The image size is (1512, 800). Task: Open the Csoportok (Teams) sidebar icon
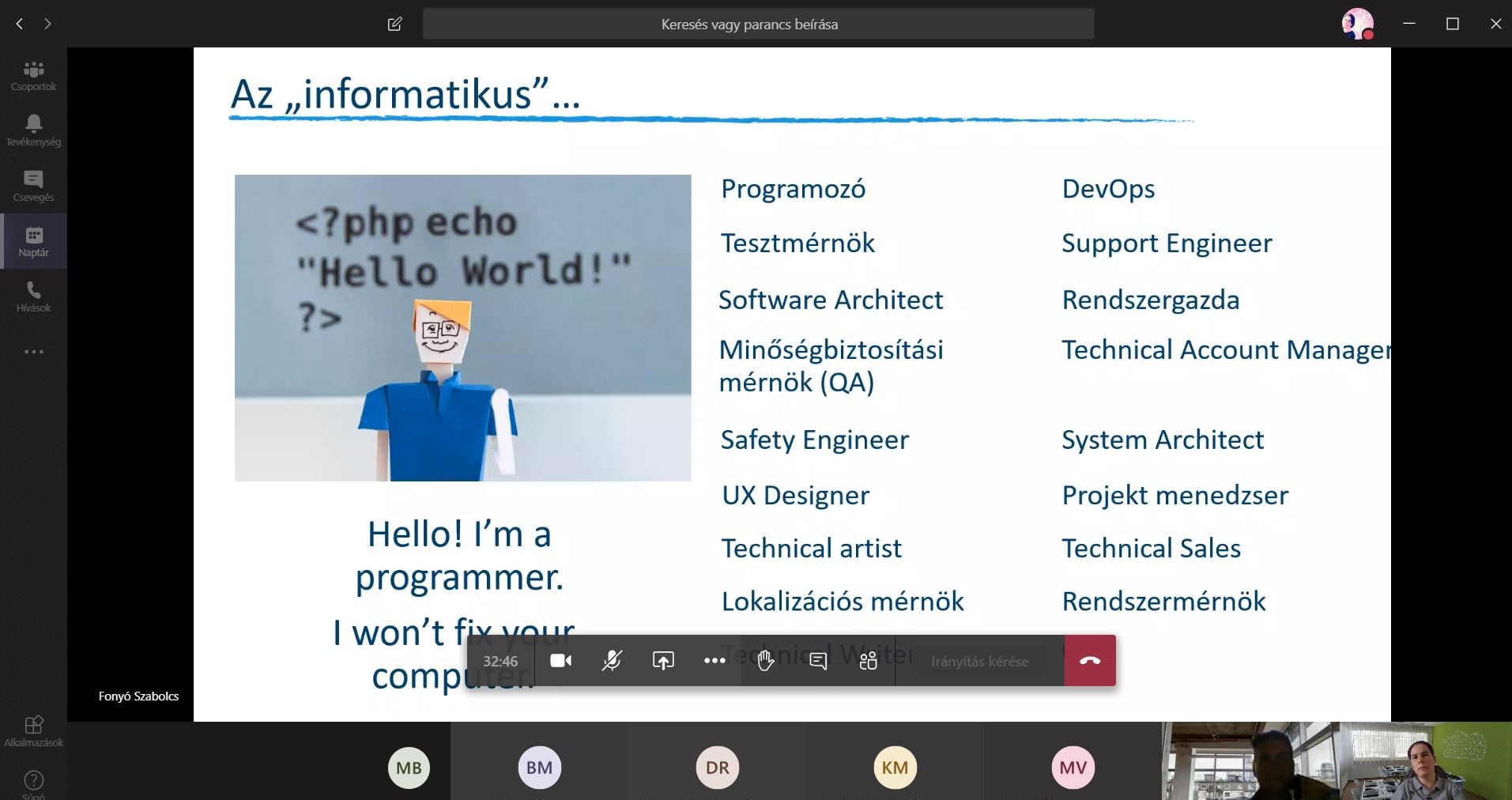(33, 76)
